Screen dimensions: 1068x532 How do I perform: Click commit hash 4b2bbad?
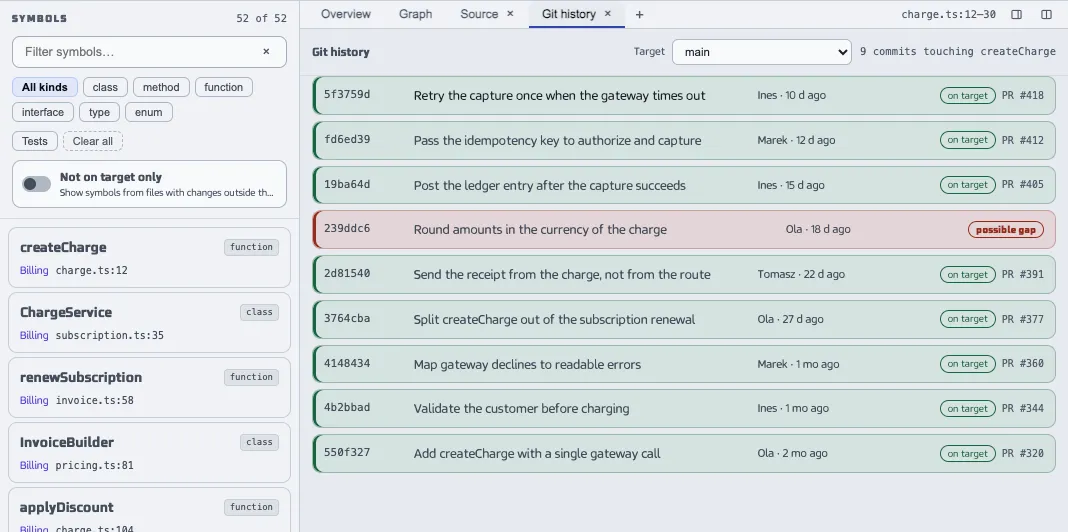347,408
